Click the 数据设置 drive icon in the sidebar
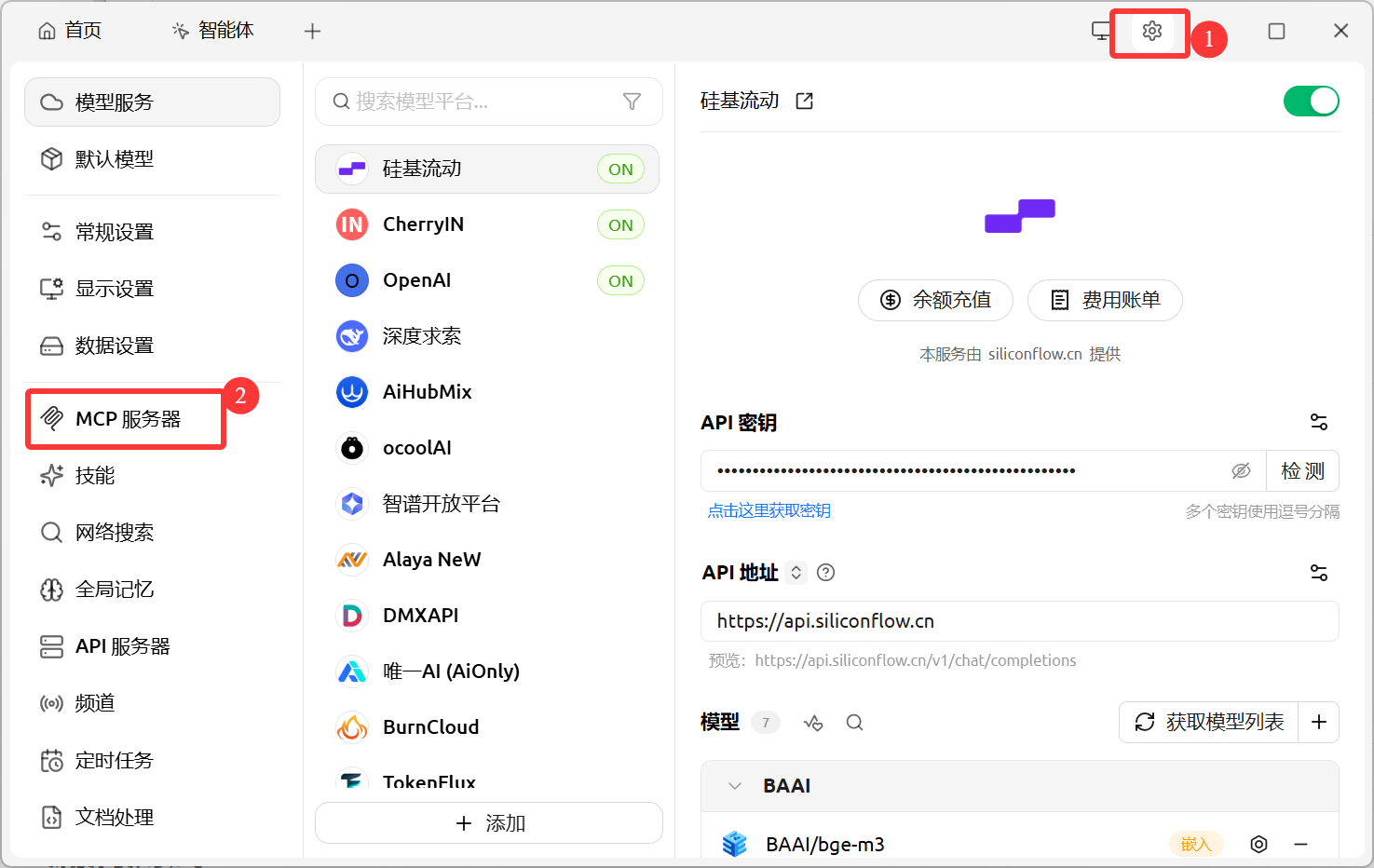This screenshot has height=868, width=1374. click(51, 346)
